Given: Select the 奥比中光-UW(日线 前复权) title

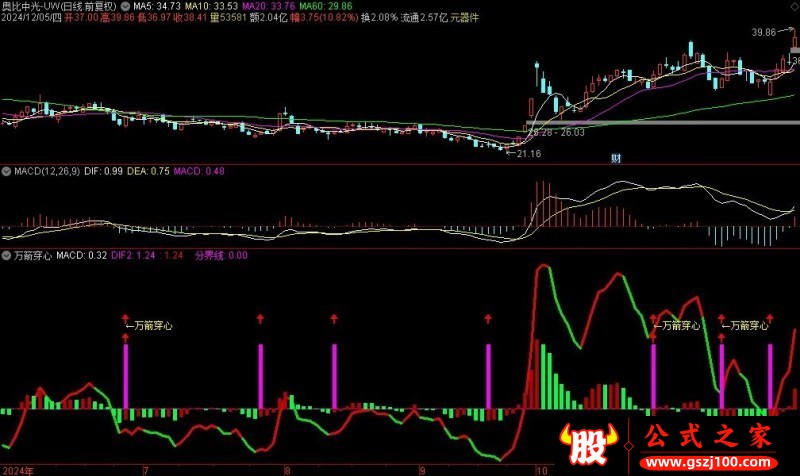Looking at the screenshot, I should pyautogui.click(x=59, y=6).
